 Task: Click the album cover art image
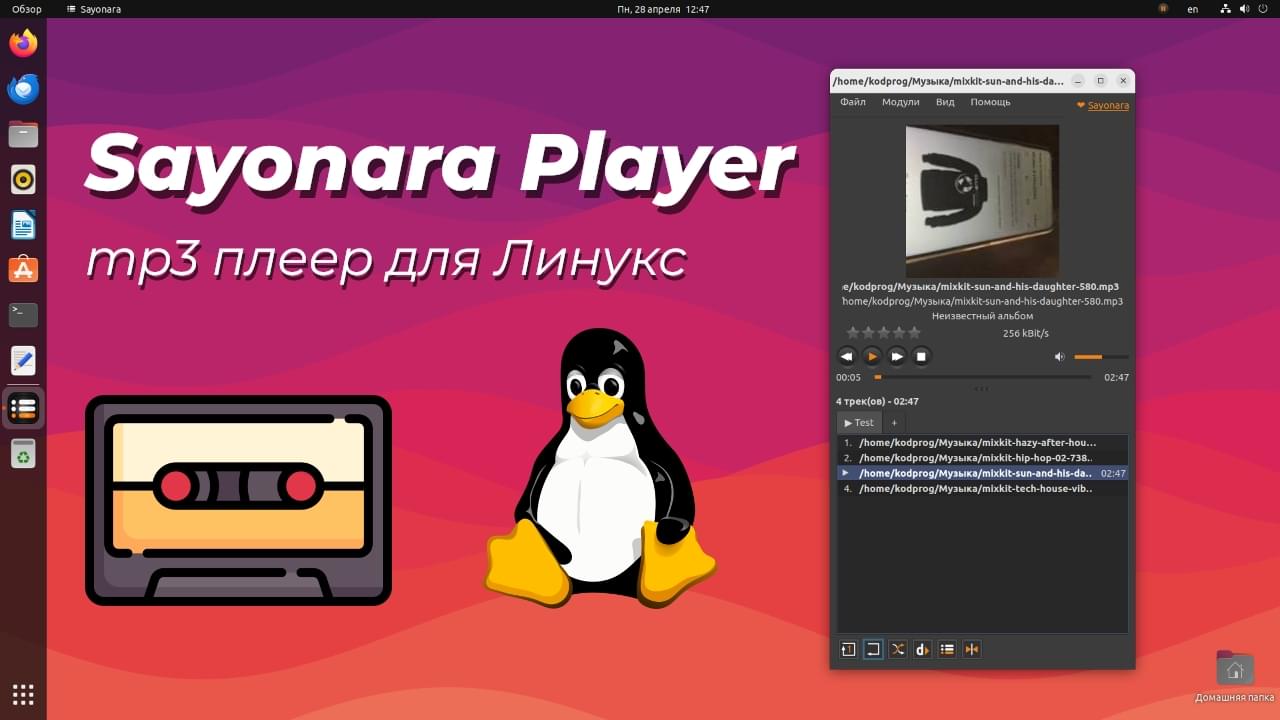click(982, 201)
